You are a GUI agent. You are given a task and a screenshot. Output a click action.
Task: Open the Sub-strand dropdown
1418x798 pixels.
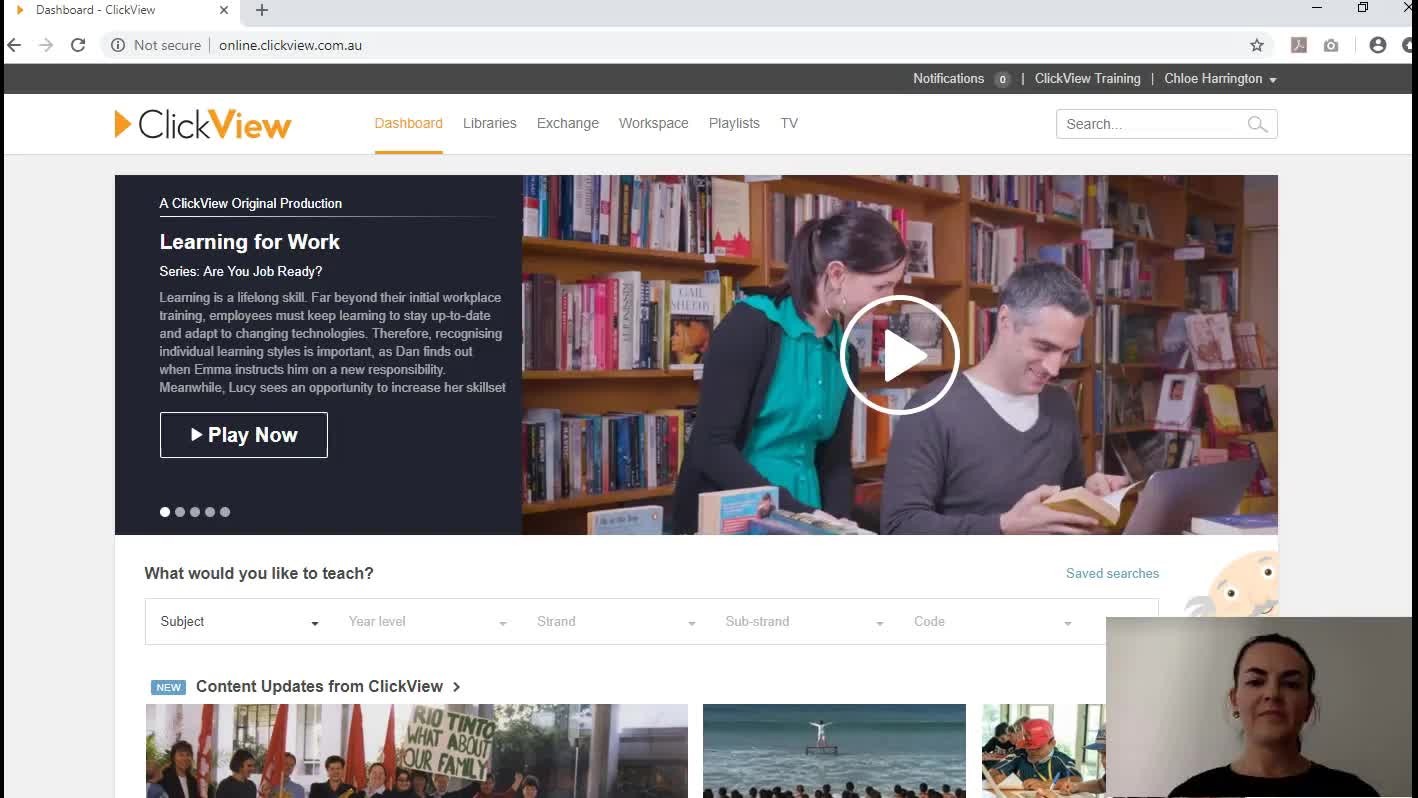click(x=805, y=622)
